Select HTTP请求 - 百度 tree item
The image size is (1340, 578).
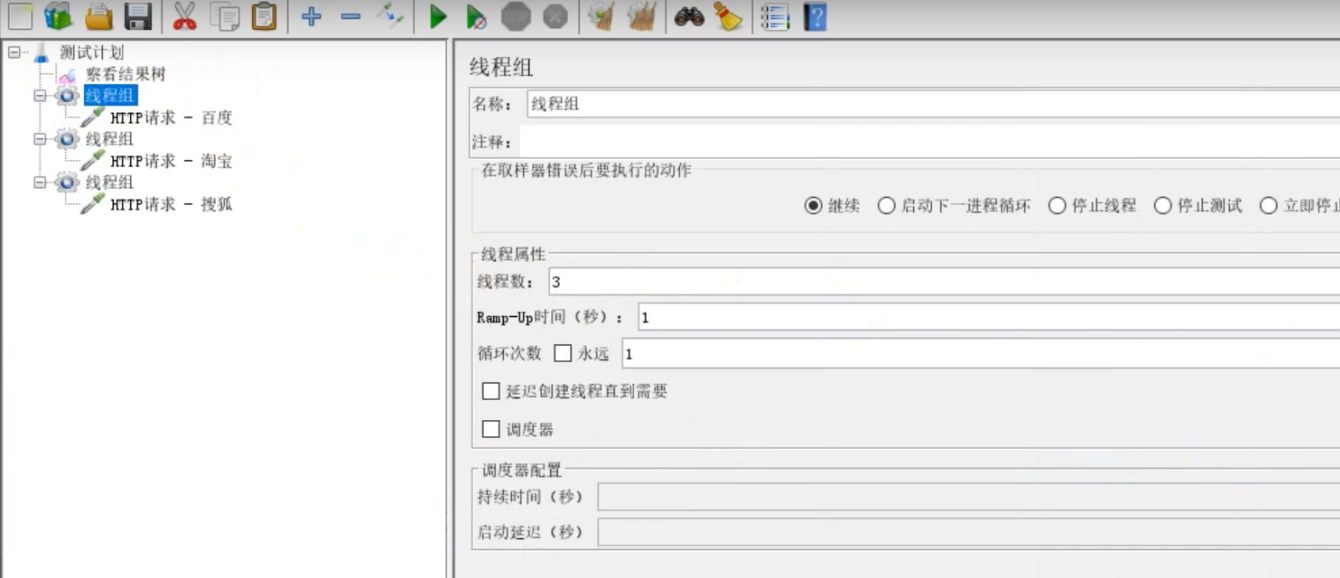[171, 118]
